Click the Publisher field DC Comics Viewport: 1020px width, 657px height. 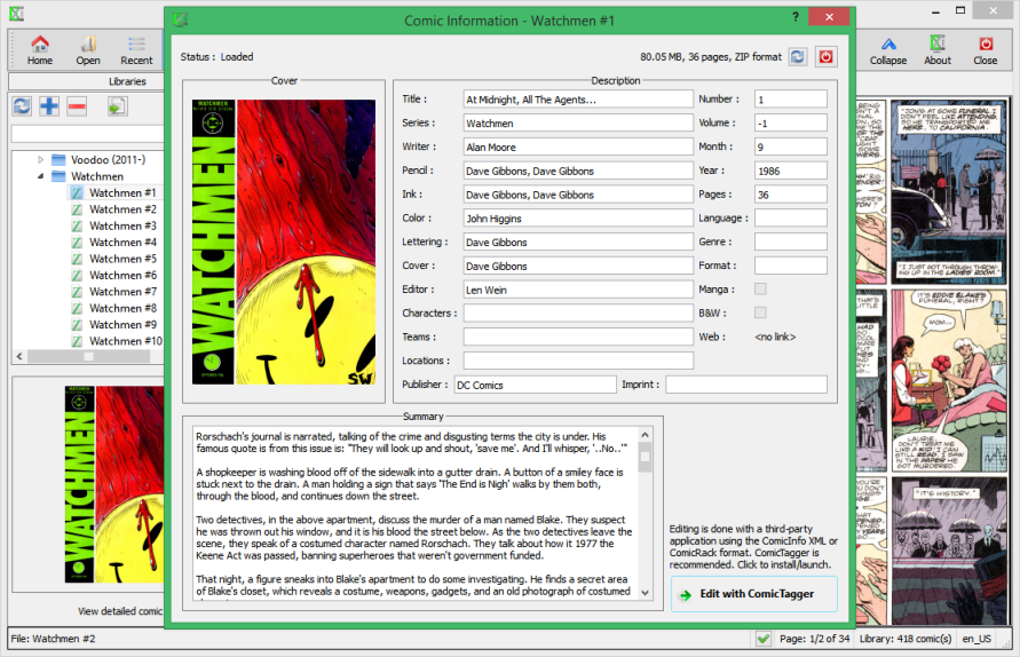(x=535, y=384)
